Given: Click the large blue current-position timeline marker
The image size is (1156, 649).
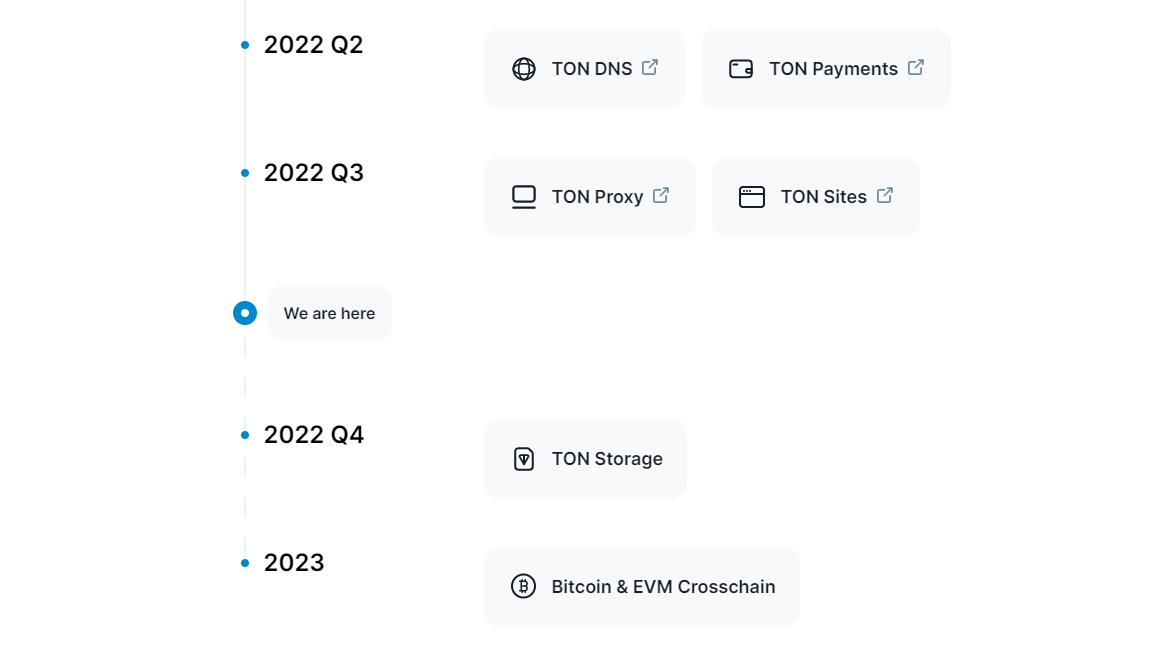Looking at the screenshot, I should coord(245,313).
